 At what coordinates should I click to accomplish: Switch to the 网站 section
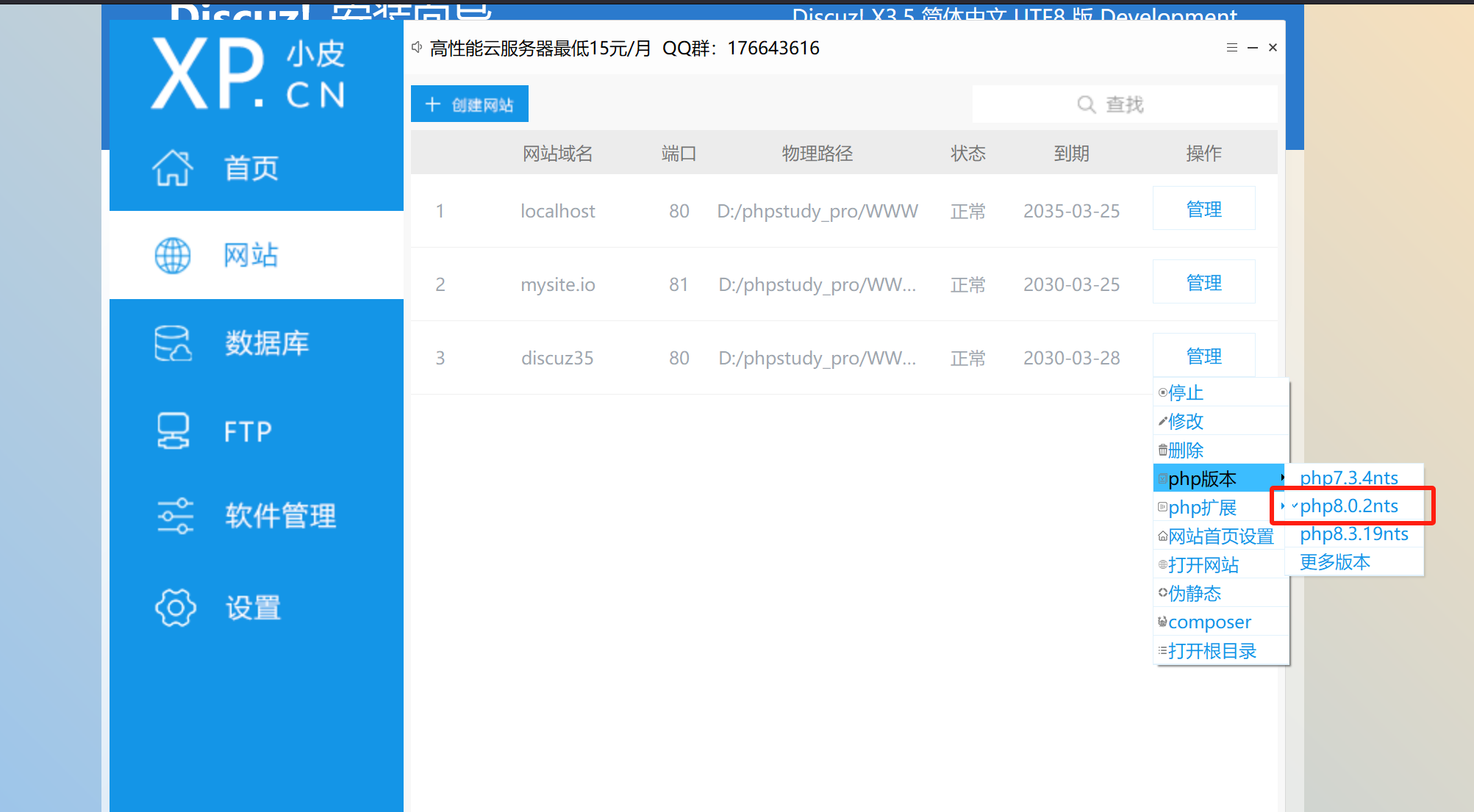pyautogui.click(x=257, y=255)
